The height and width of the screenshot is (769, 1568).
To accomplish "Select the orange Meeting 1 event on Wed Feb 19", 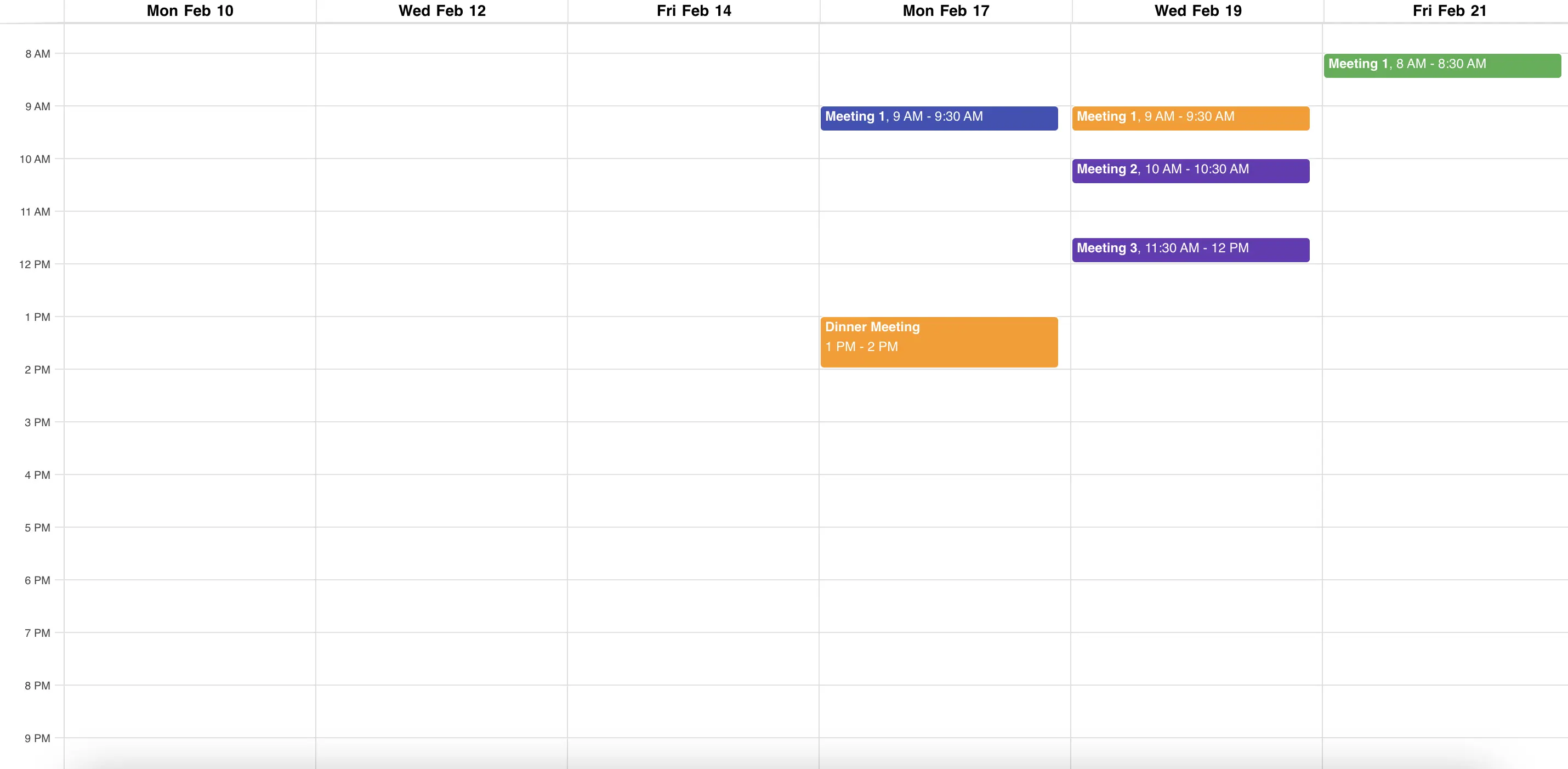I will click(1190, 117).
